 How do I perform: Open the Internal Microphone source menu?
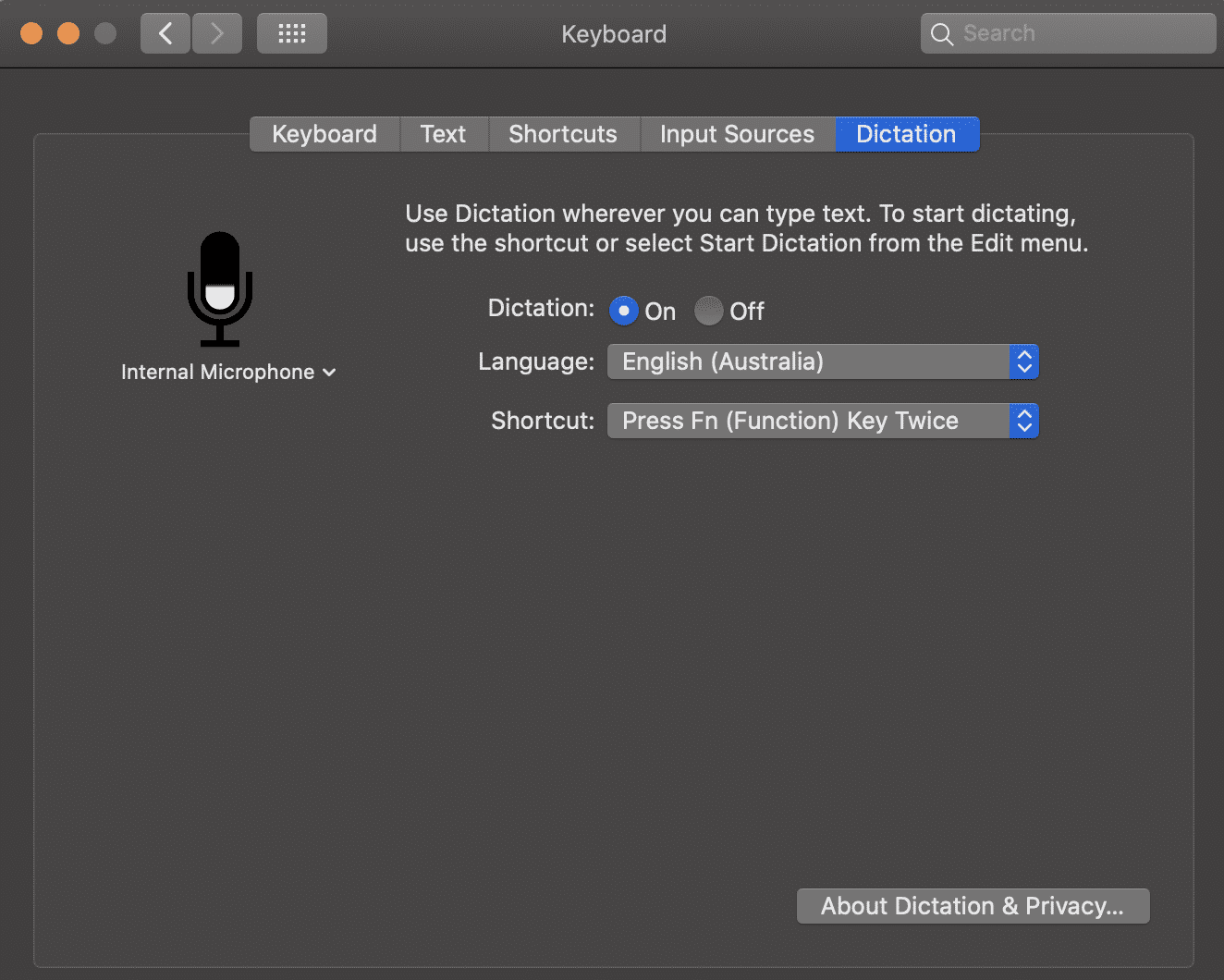tap(227, 372)
